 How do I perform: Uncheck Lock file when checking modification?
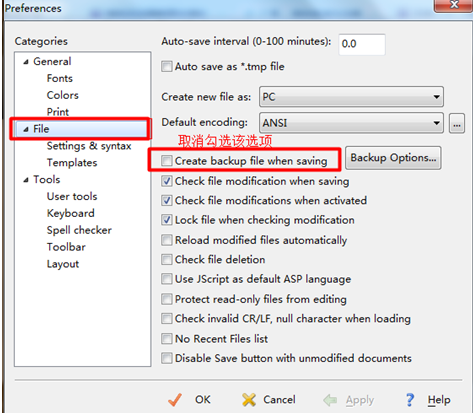(x=167, y=220)
